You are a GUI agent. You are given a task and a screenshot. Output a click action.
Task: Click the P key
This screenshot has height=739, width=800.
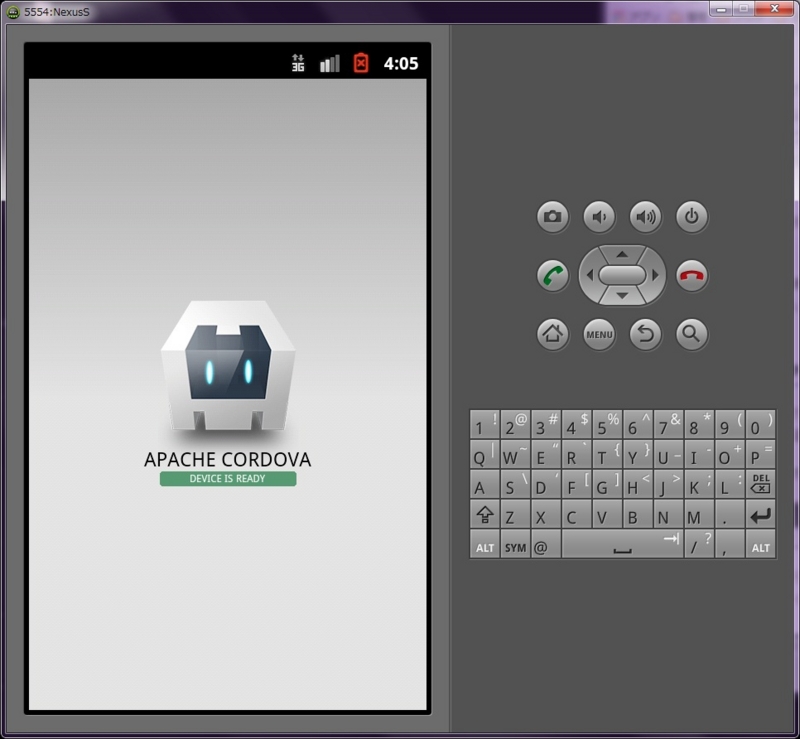click(760, 454)
